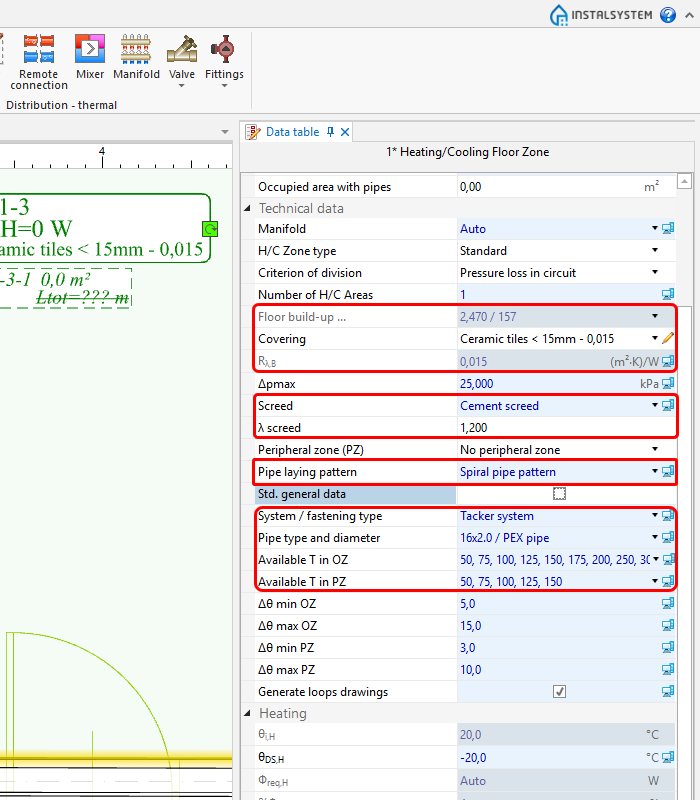Collapse the Technical data section
Screen dimensions: 700x800
pos(248,208)
